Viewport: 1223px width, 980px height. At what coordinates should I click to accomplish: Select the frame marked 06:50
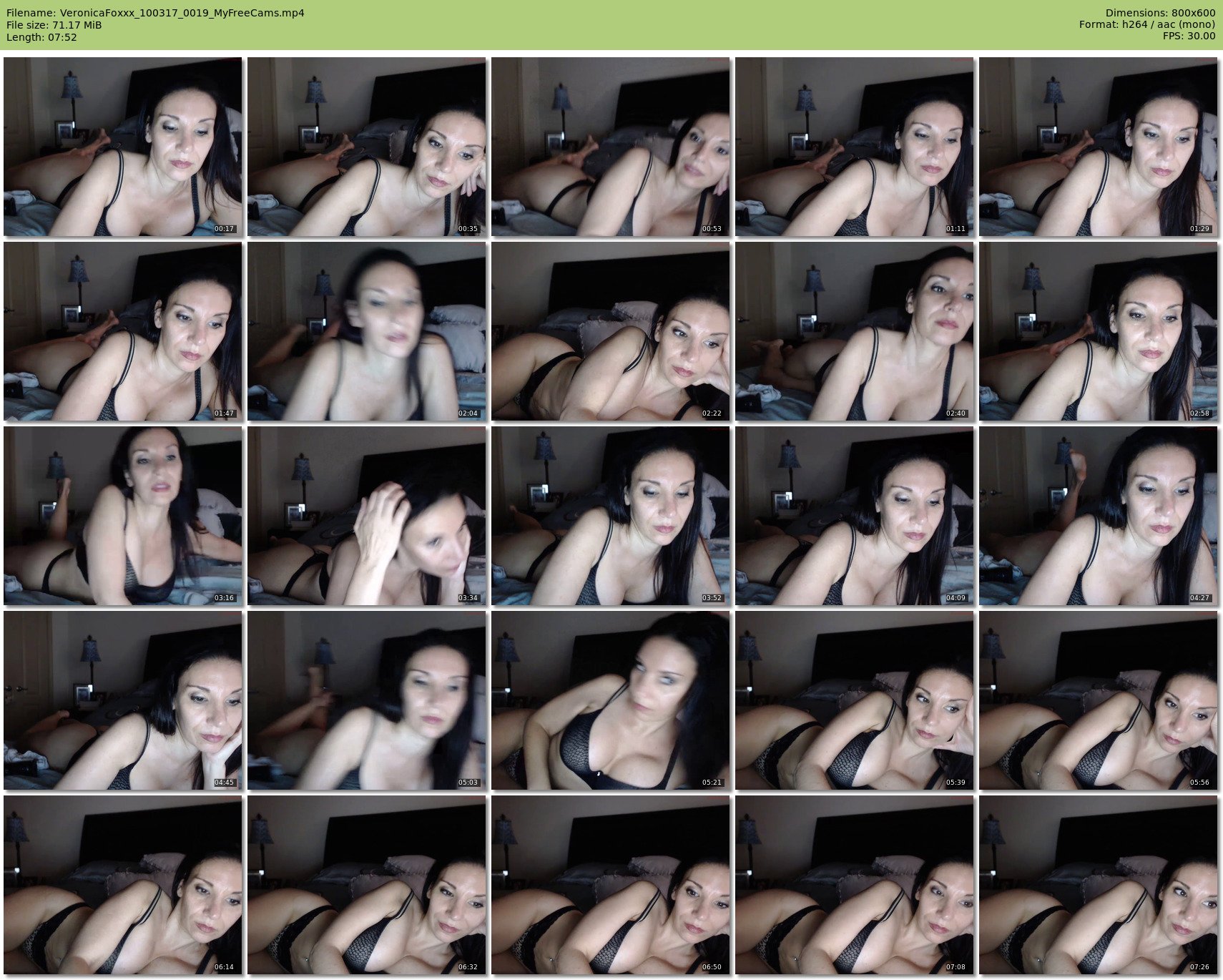pyautogui.click(x=611, y=885)
